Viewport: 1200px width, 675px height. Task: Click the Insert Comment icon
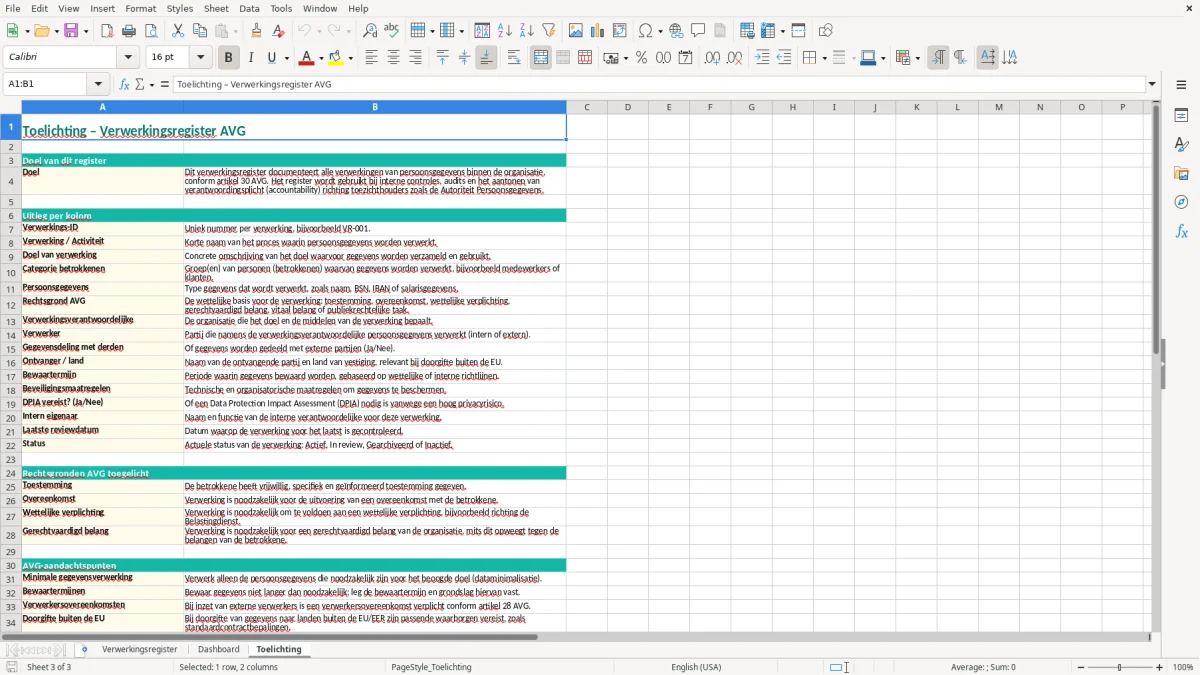point(698,31)
